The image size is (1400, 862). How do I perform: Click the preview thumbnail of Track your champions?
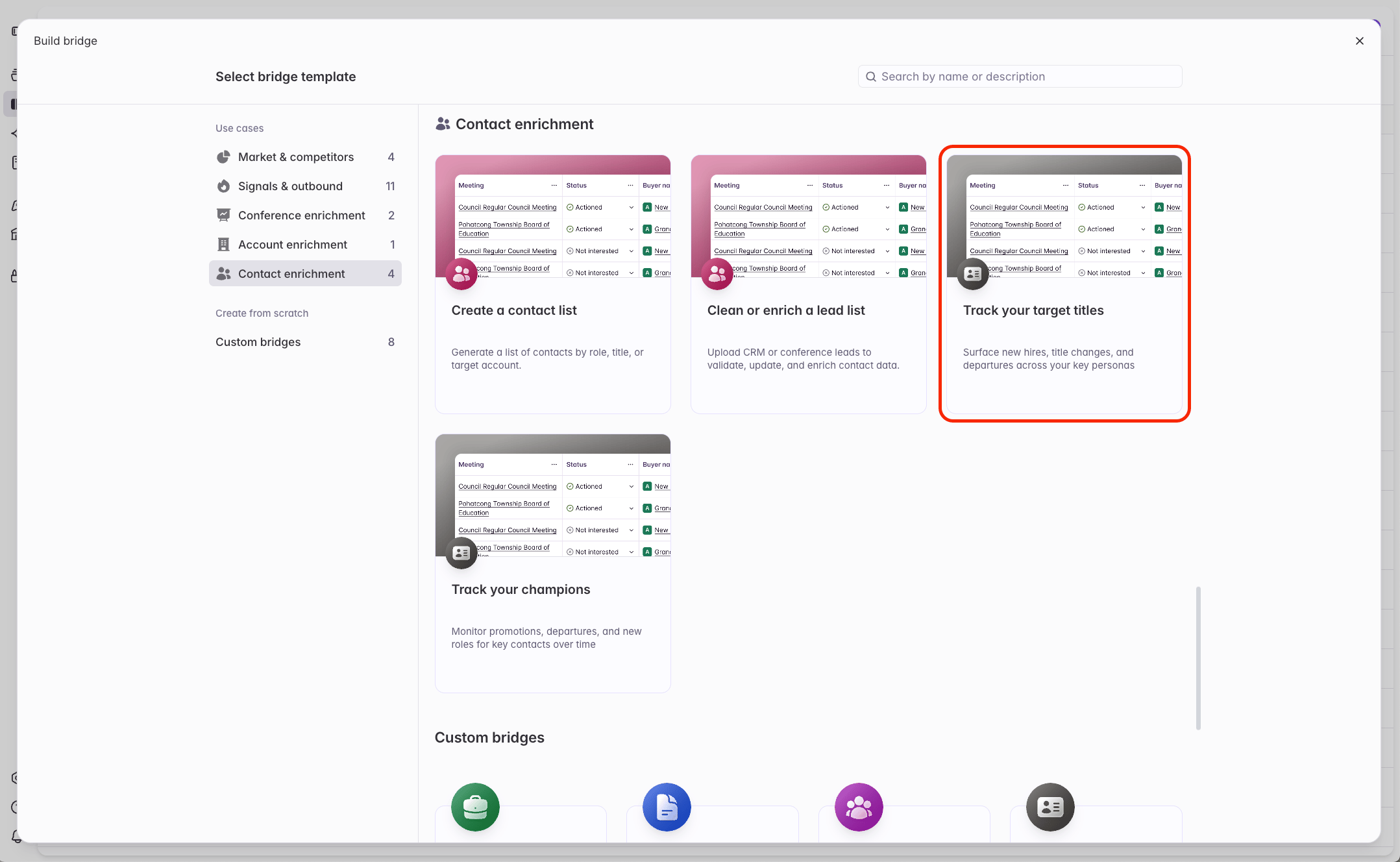click(553, 495)
